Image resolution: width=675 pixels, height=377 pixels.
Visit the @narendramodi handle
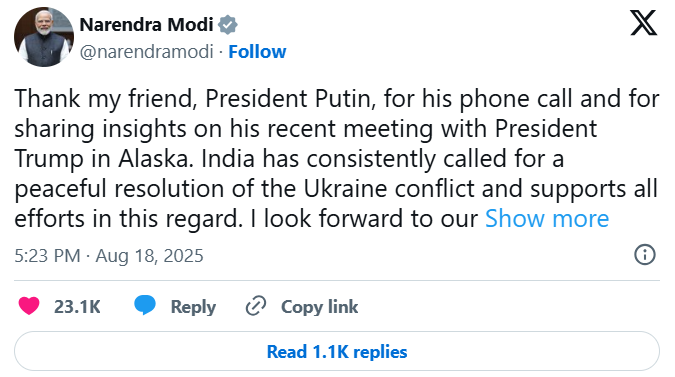click(146, 52)
